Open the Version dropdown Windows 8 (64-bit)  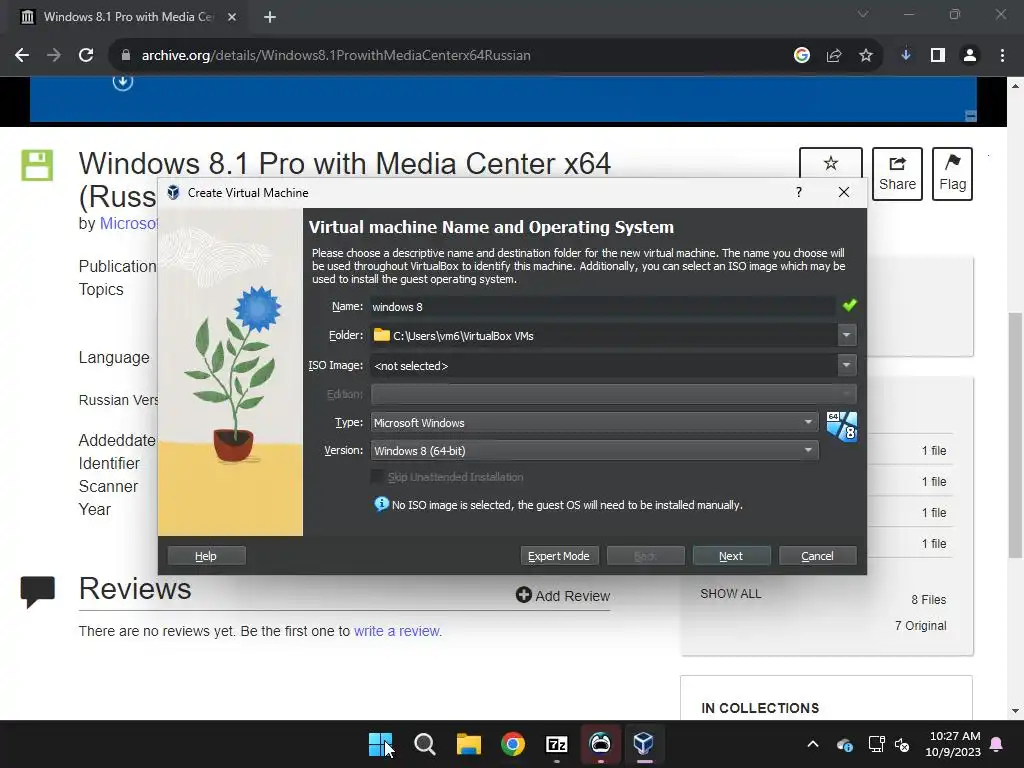coord(594,451)
